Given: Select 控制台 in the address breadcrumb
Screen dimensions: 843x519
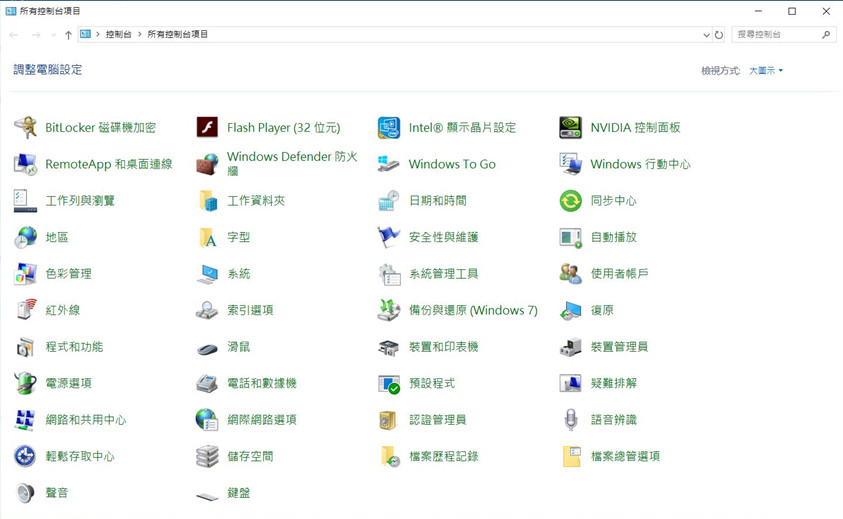Looking at the screenshot, I should 118,35.
